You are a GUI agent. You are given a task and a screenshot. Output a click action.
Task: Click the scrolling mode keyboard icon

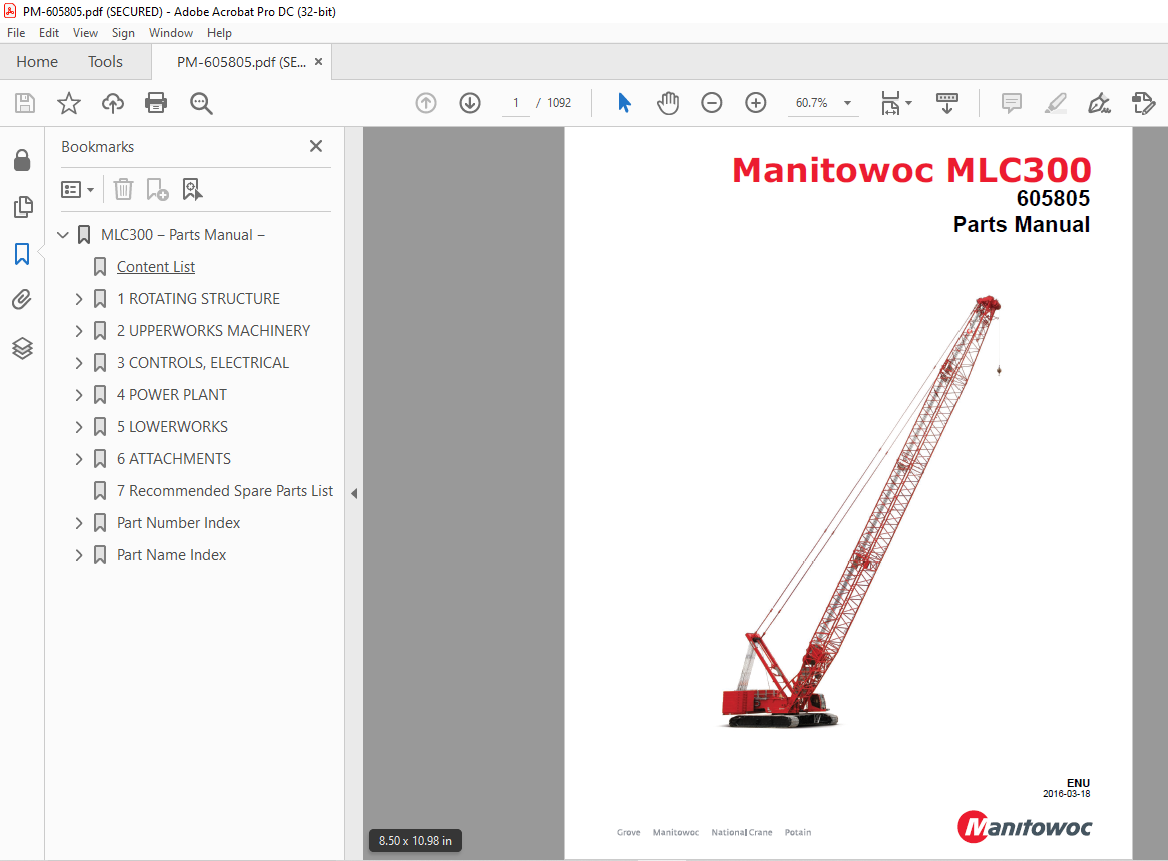947,103
